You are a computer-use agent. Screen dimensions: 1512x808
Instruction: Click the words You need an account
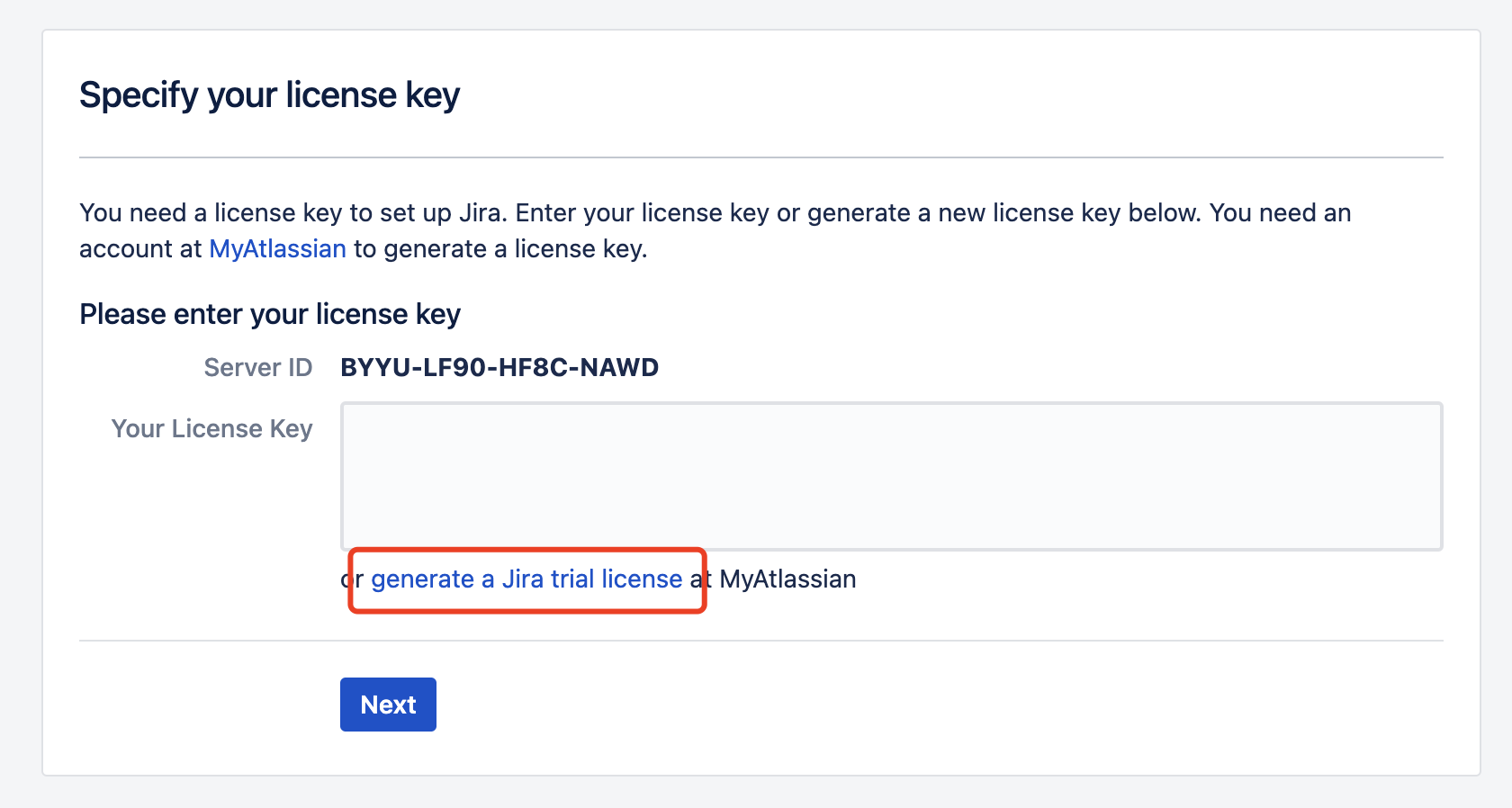point(1280,213)
